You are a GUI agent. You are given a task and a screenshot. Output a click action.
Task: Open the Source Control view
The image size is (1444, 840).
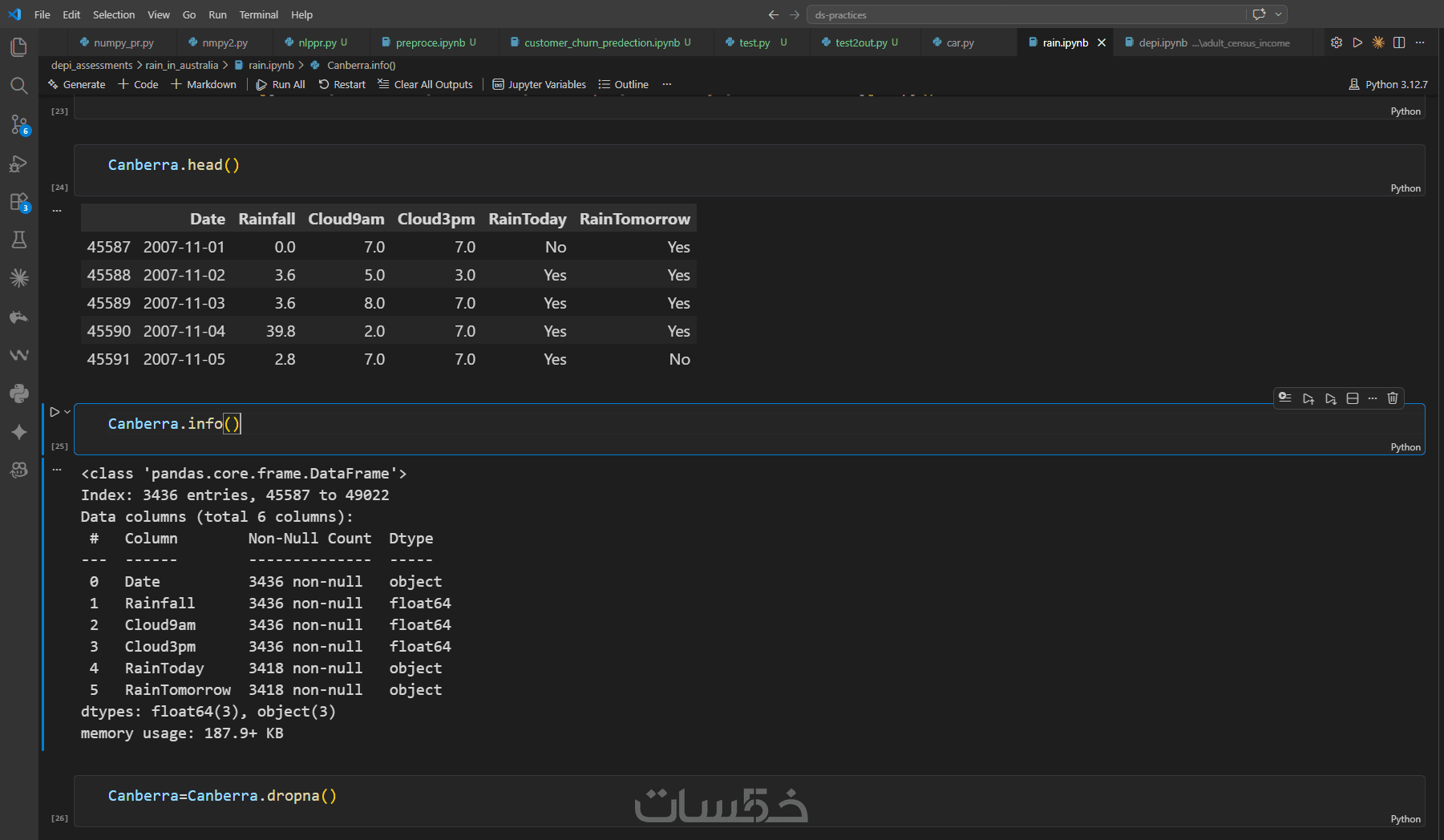pyautogui.click(x=18, y=124)
